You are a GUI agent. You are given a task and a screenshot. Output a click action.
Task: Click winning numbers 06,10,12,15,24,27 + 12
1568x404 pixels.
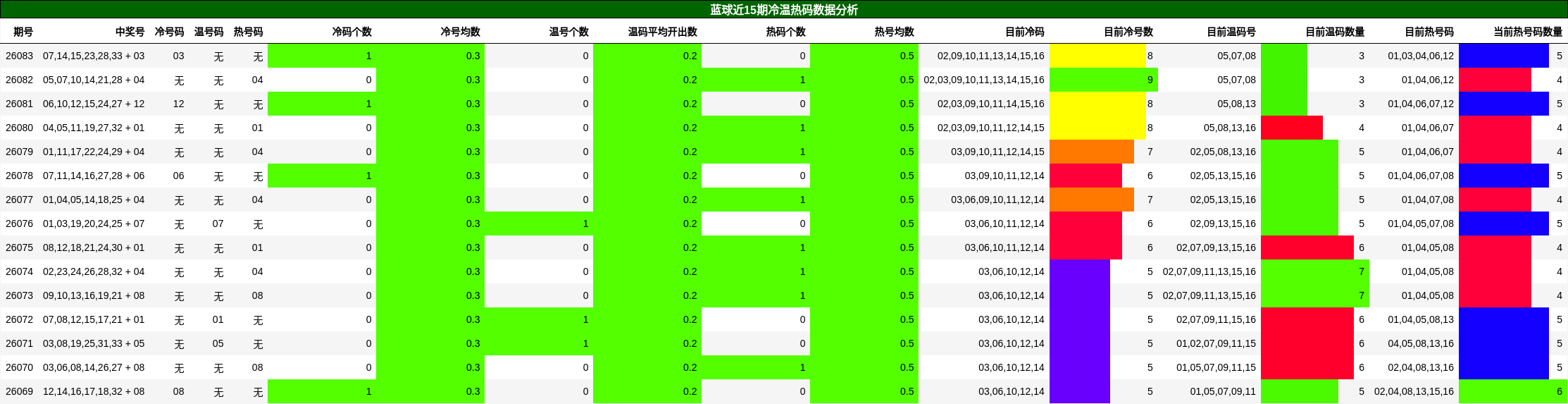point(94,104)
